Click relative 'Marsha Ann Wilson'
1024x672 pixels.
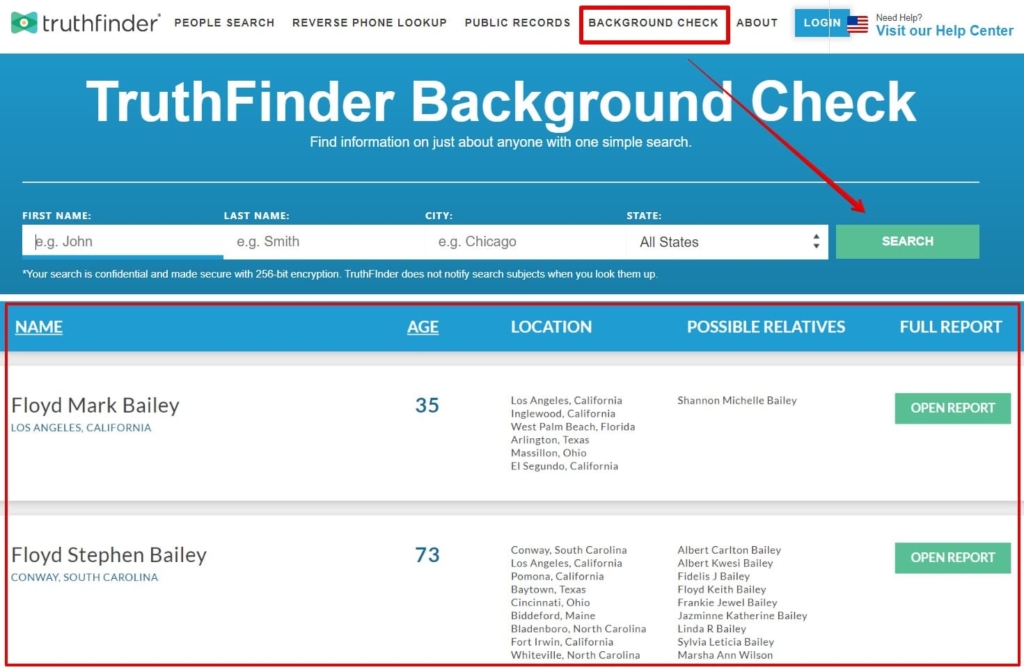point(725,655)
